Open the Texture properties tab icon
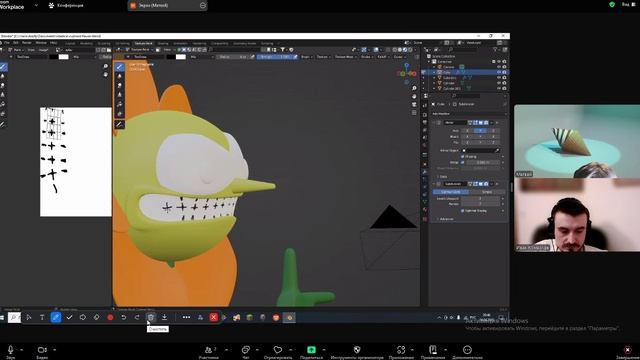 (x=425, y=219)
